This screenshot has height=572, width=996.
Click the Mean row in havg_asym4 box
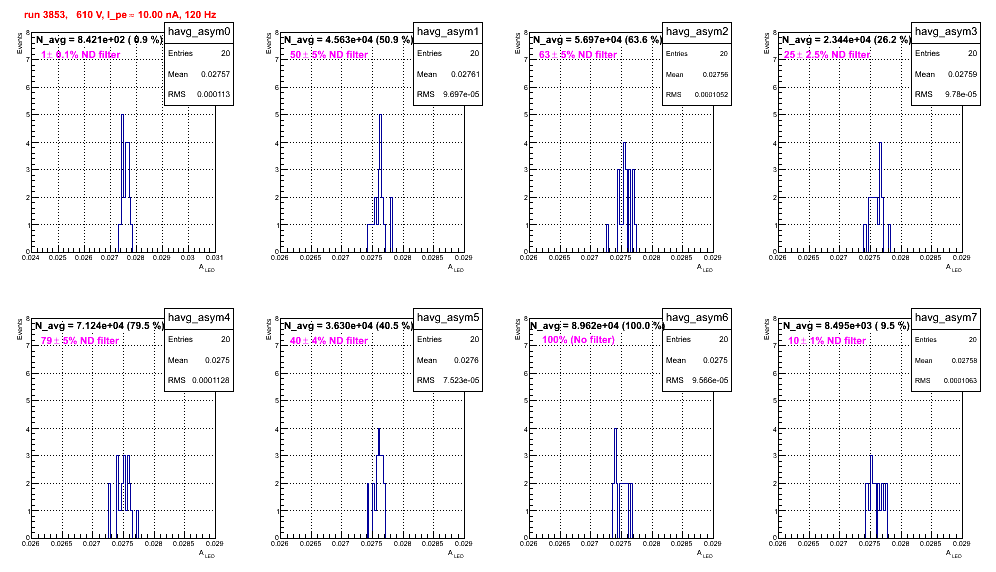click(199, 360)
